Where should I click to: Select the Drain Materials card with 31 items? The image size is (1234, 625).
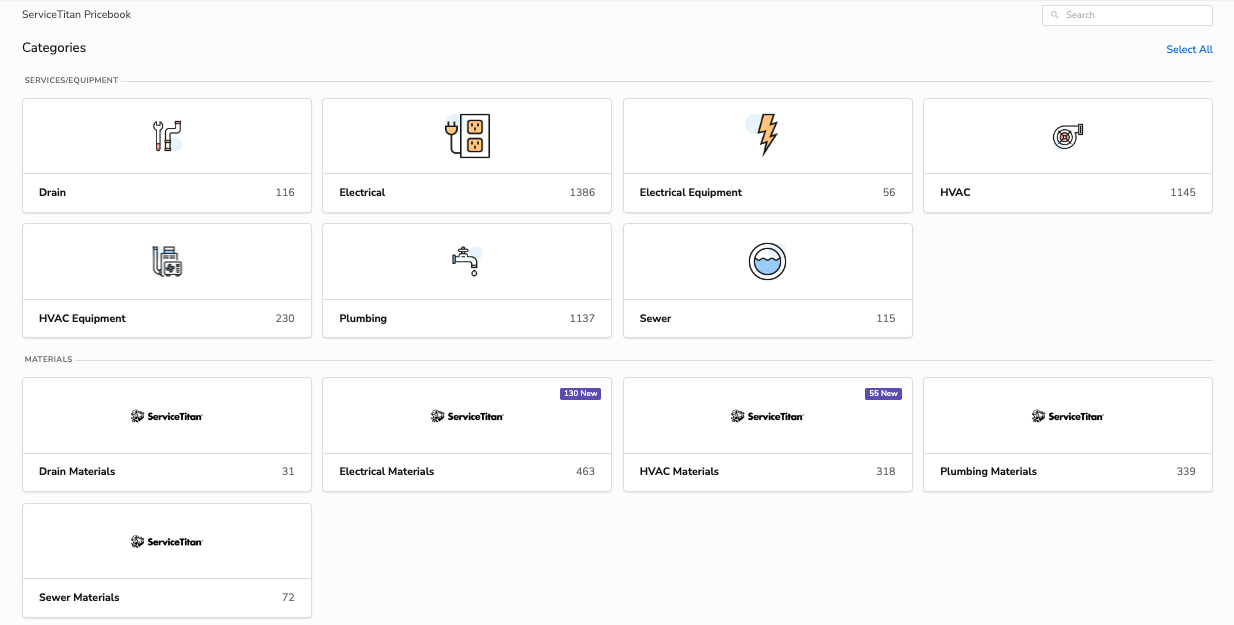[x=166, y=435]
